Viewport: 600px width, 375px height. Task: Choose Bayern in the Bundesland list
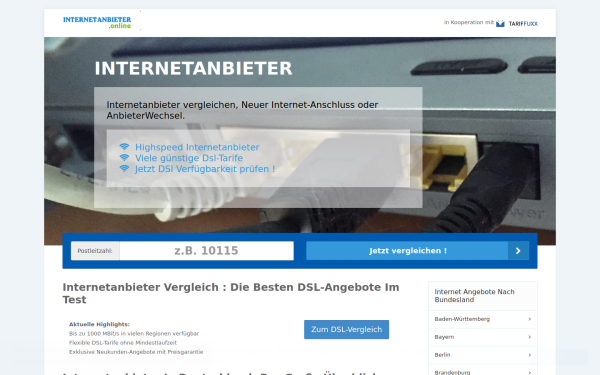point(483,337)
